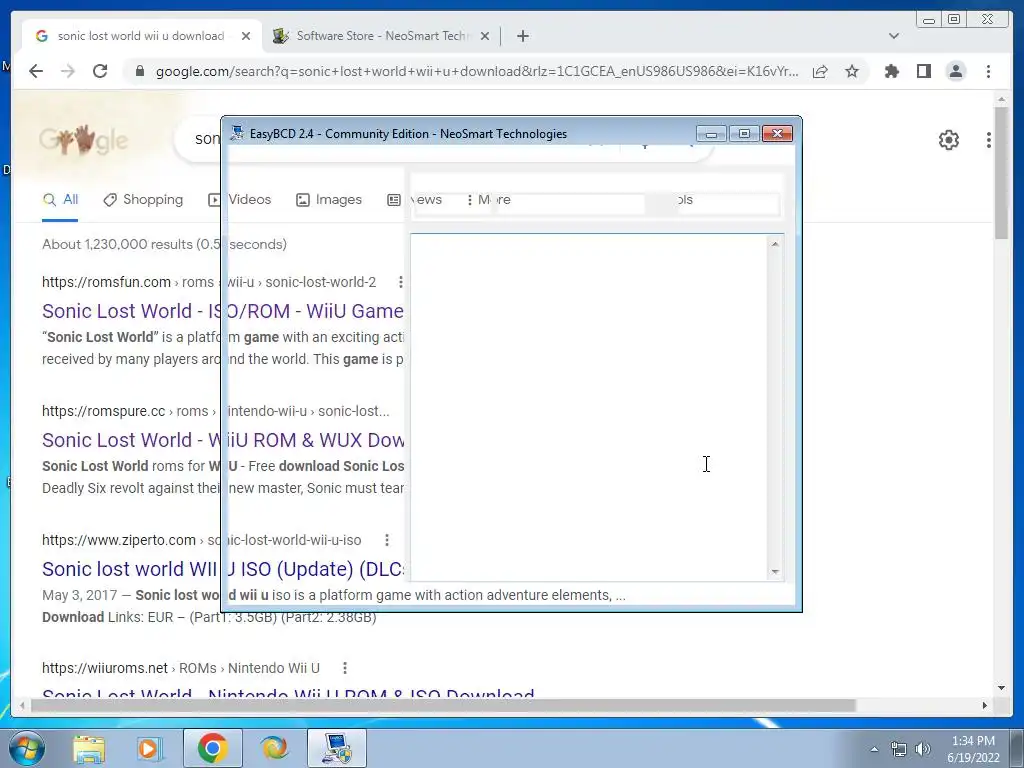Viewport: 1024px width, 768px height.
Task: Reload the Google search page
Action: [x=100, y=71]
